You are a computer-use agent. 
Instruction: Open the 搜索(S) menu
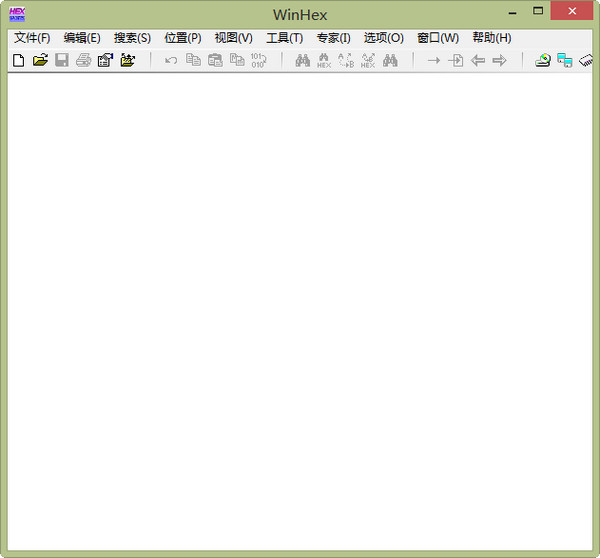[x=132, y=38]
